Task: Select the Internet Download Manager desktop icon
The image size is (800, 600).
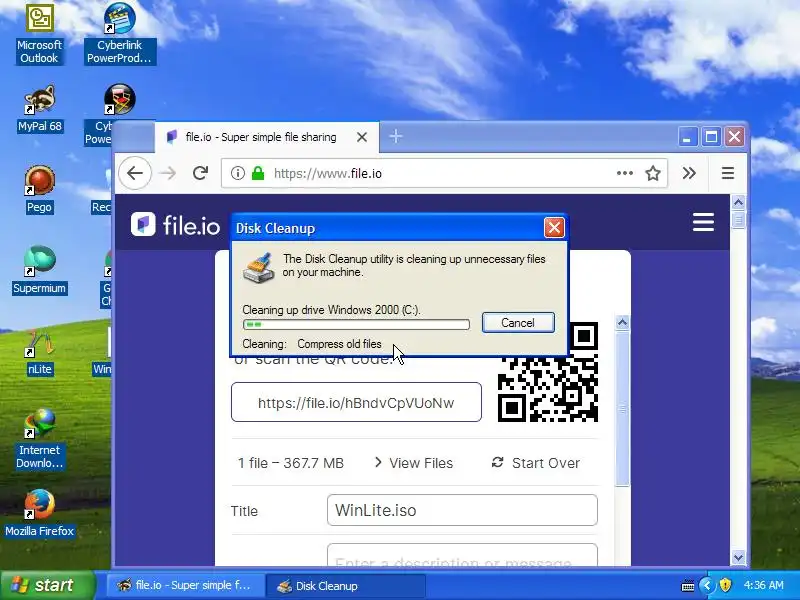Action: click(39, 439)
